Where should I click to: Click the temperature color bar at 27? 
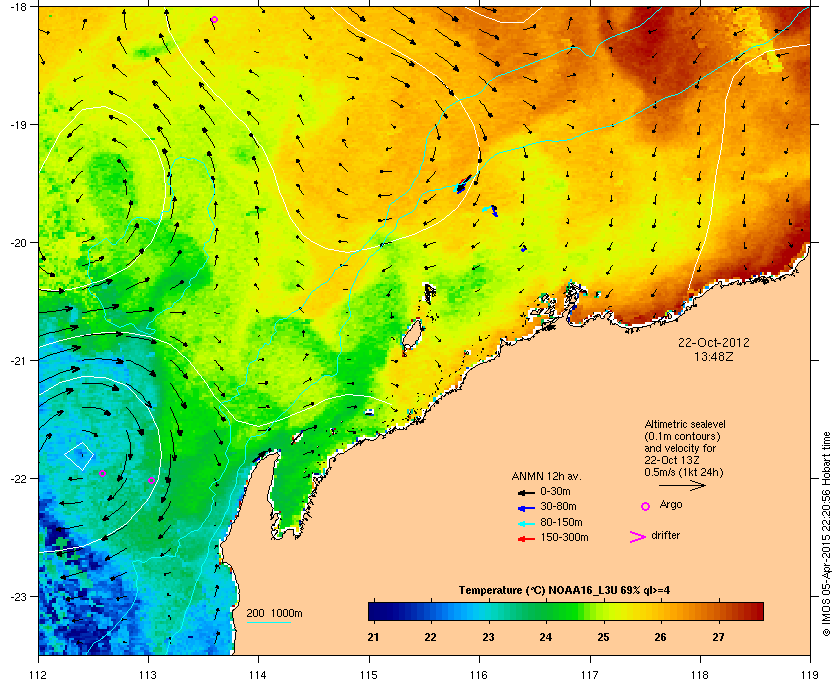coord(718,611)
